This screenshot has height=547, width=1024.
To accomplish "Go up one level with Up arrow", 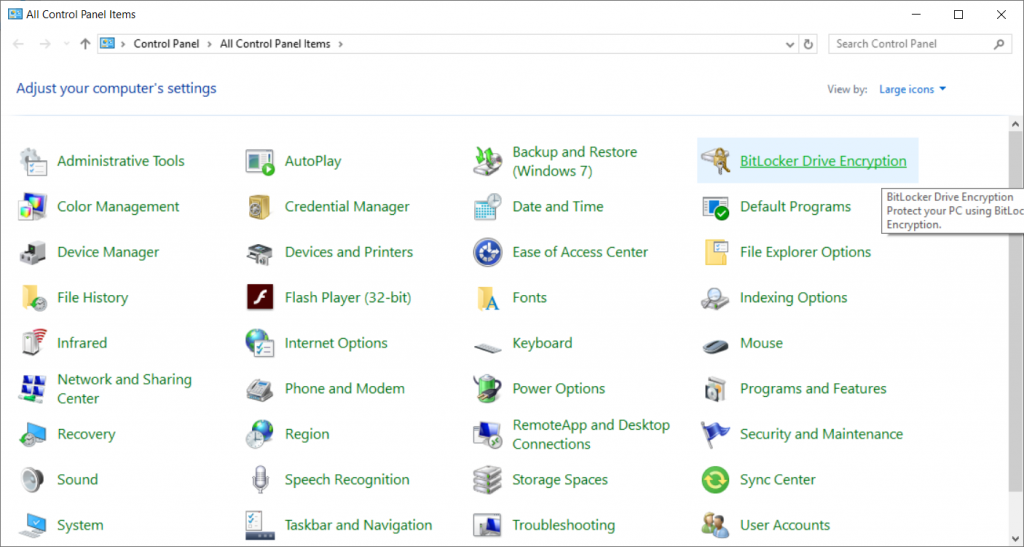I will [85, 44].
